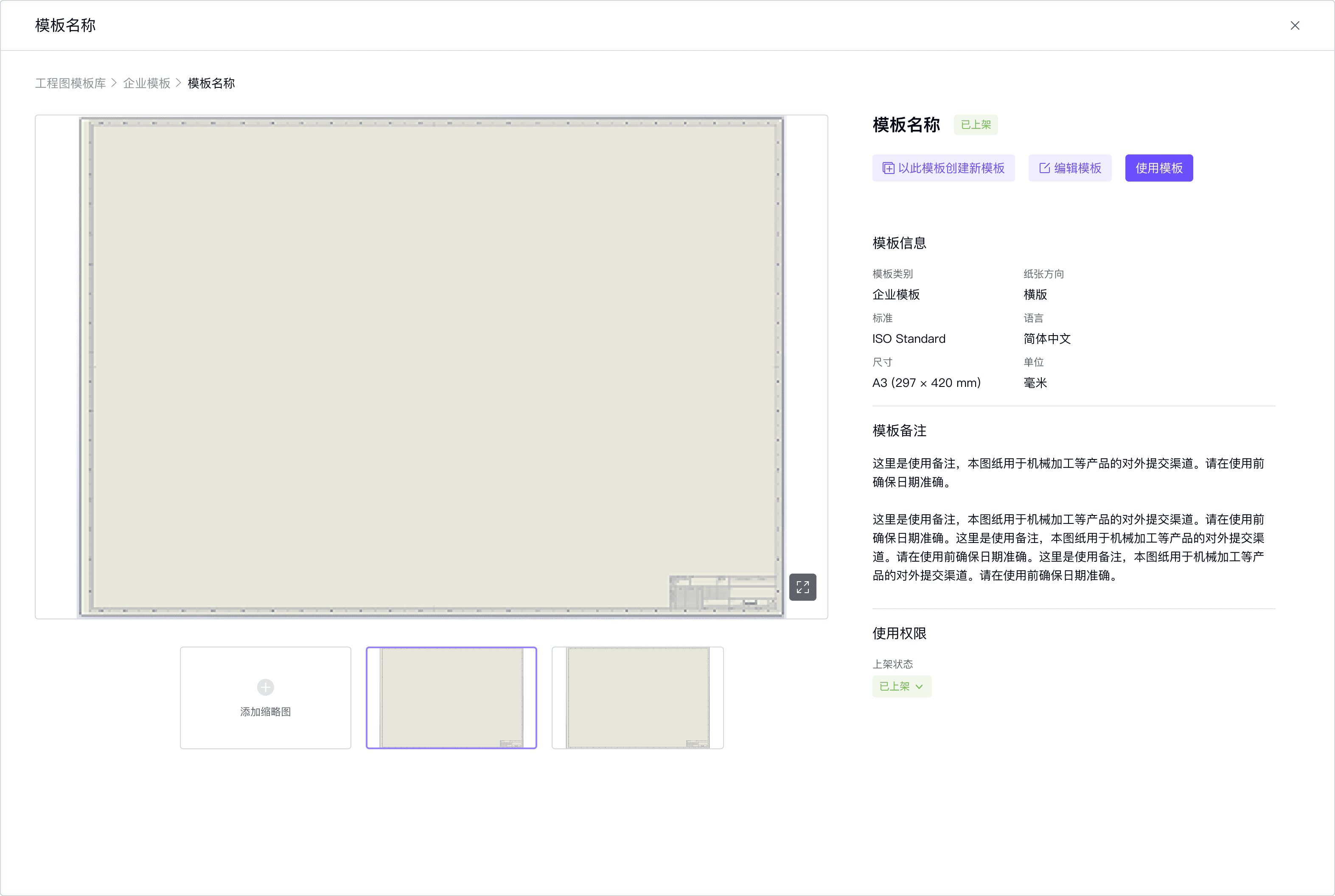Click the 已上架 badge beside the title

click(975, 125)
